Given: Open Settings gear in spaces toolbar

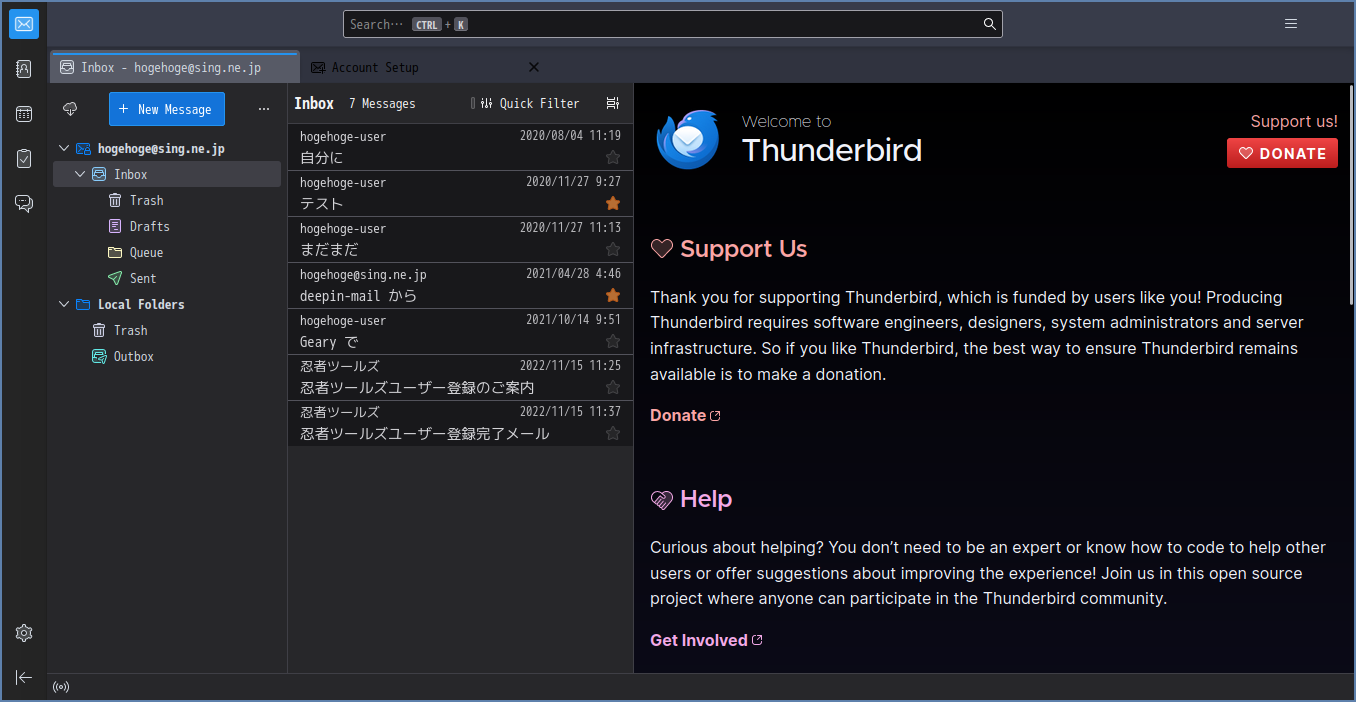Looking at the screenshot, I should (x=24, y=633).
